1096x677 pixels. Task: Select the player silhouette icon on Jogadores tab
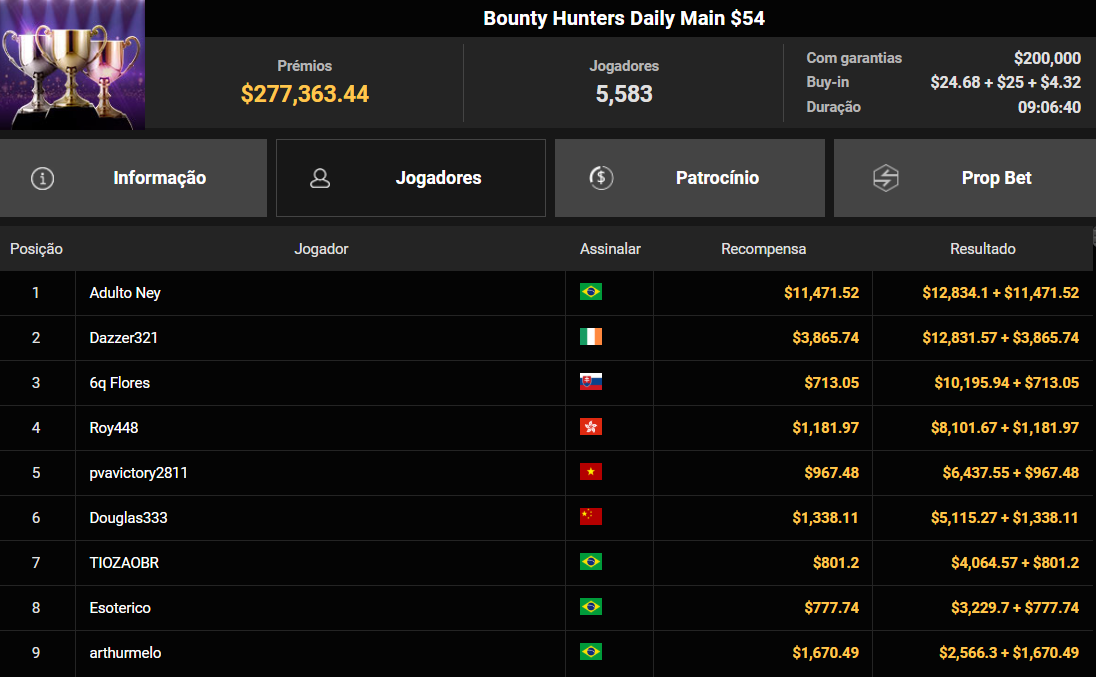(x=320, y=177)
